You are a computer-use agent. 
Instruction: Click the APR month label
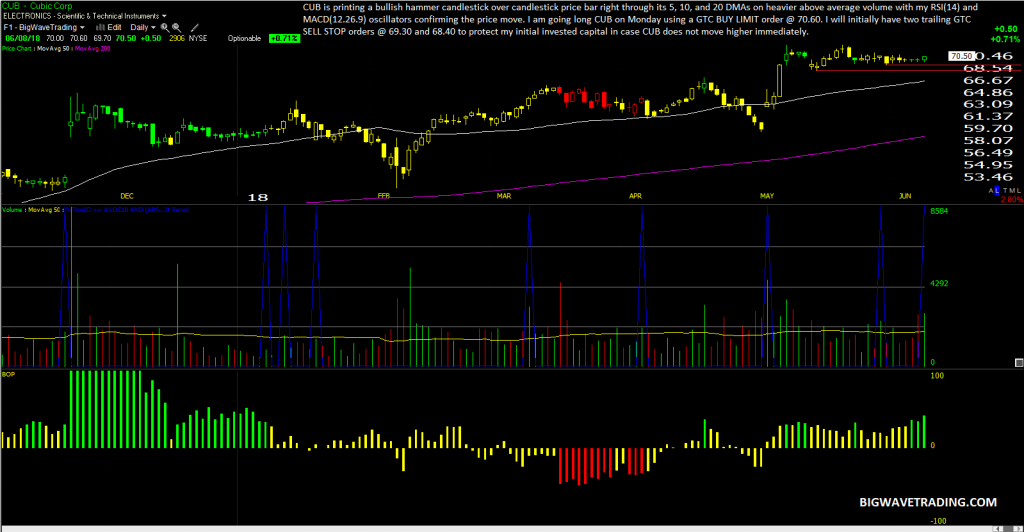pos(635,196)
